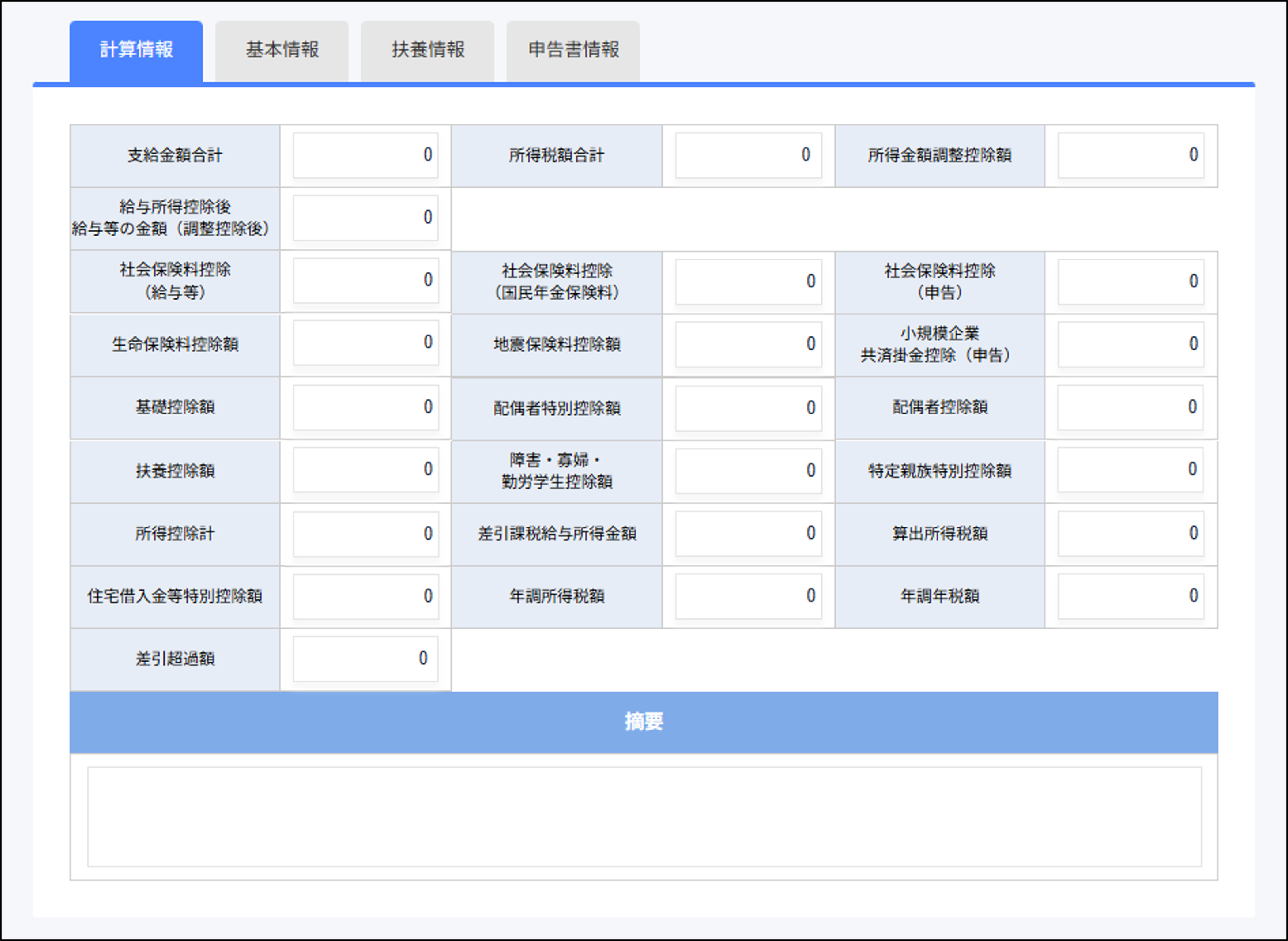Select the 申告書情報 tab
1288x941 pixels.
(x=573, y=50)
